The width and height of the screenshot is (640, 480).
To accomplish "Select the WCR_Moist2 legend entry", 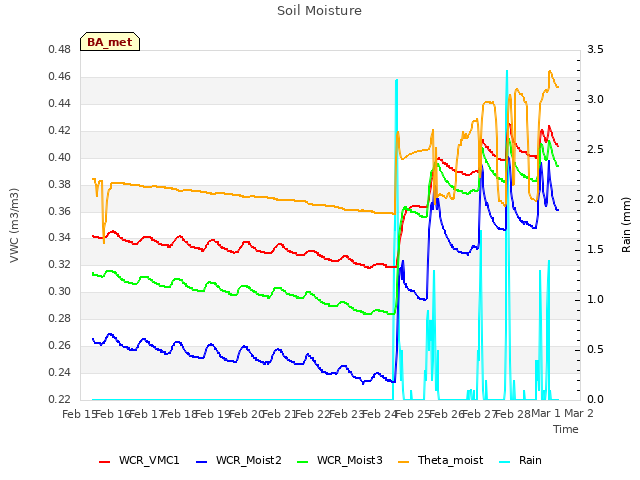I will tap(239, 460).
